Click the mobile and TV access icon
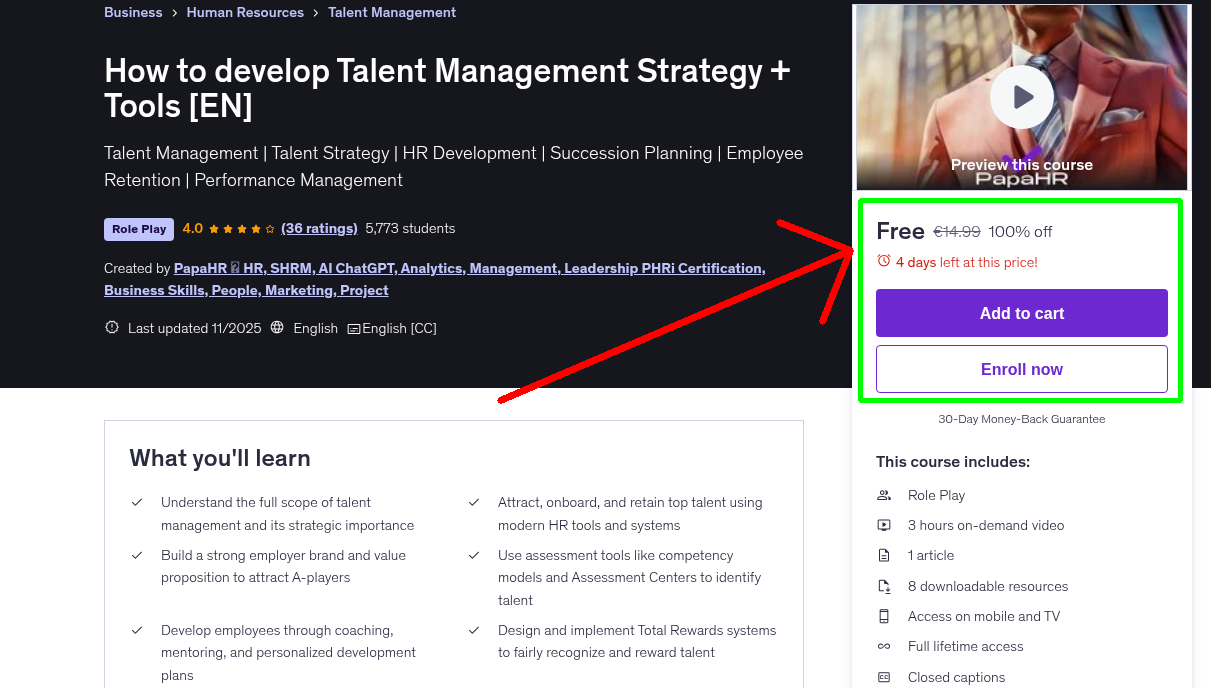The image size is (1211, 688). coord(884,616)
